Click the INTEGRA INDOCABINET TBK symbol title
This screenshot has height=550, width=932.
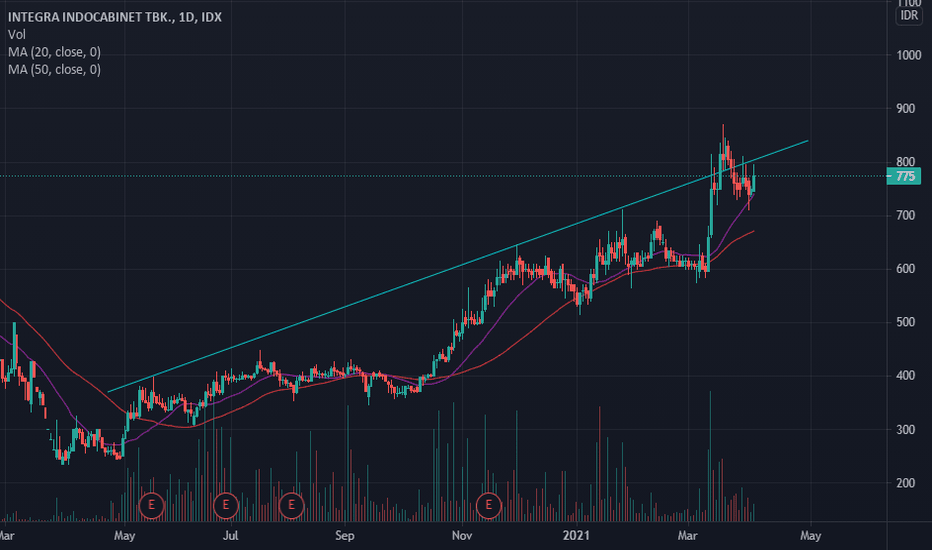115,17
